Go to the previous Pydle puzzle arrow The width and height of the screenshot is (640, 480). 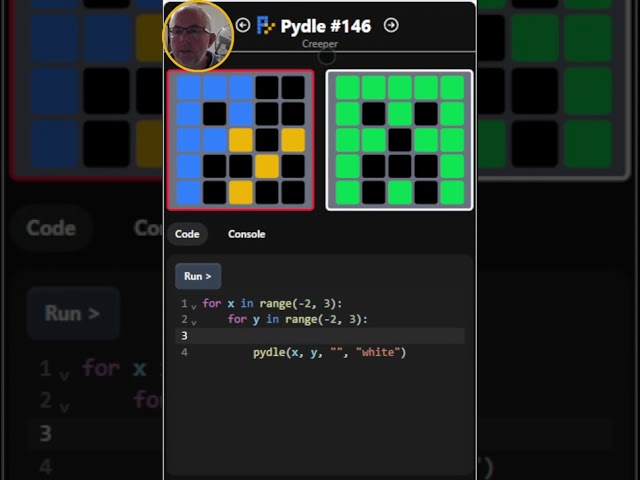coord(243,25)
